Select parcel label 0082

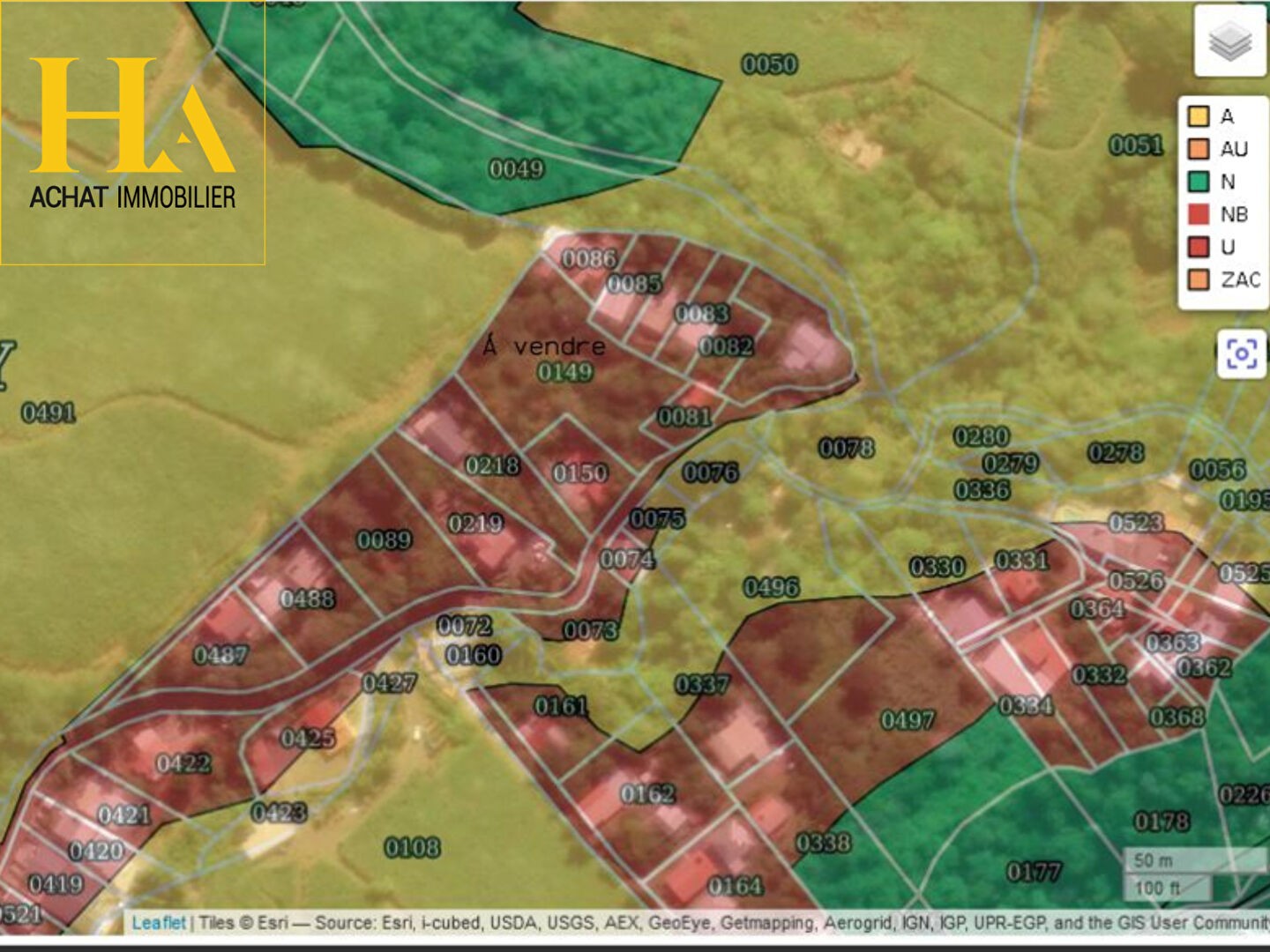(x=726, y=346)
